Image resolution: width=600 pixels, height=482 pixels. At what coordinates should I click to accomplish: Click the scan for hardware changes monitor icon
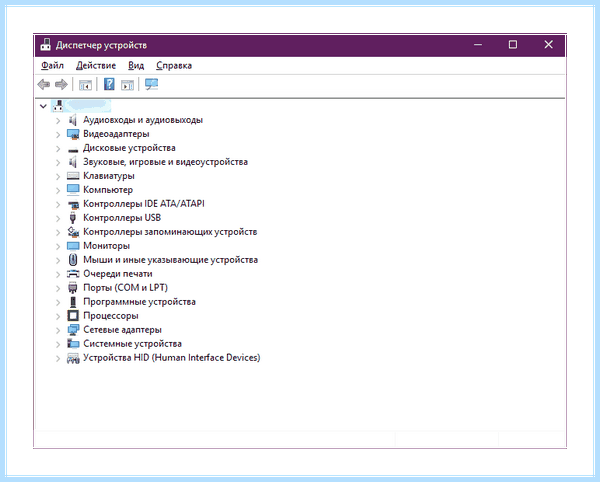tap(152, 84)
